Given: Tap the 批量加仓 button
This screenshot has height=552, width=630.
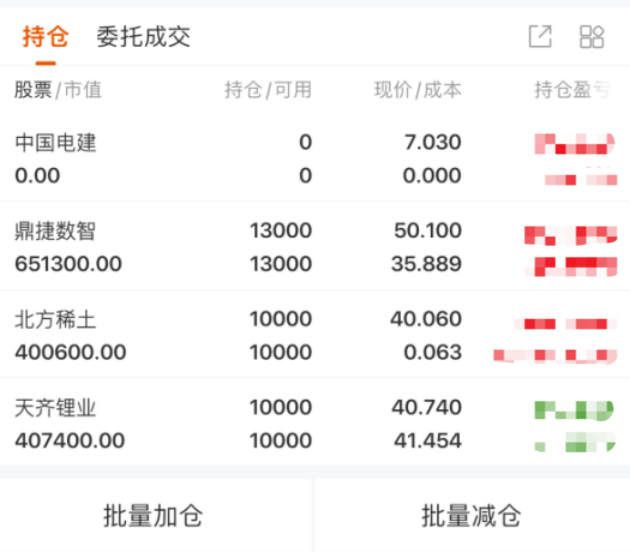Looking at the screenshot, I should click(x=153, y=515).
